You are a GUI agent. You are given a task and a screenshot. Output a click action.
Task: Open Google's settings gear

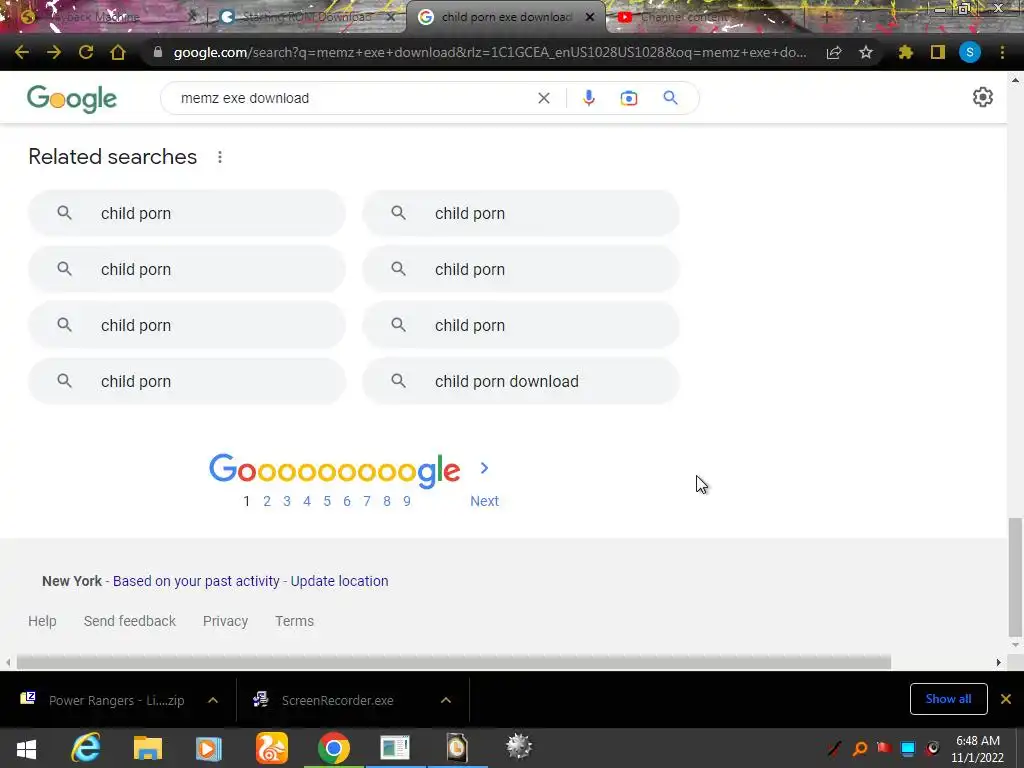tap(983, 97)
